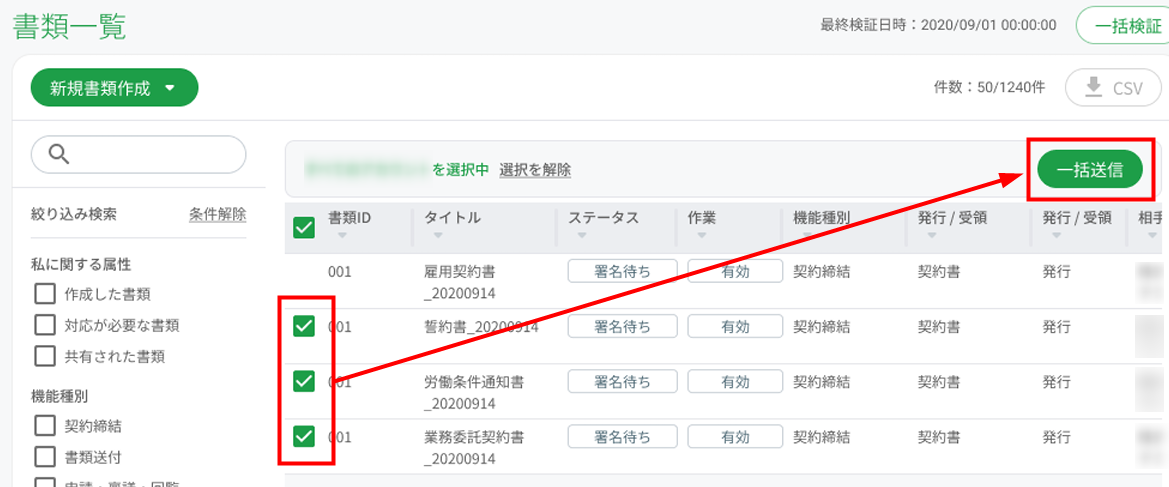Click the 有効 badge in 業務委託契約書 row
The height and width of the screenshot is (487, 1169).
tap(735, 437)
